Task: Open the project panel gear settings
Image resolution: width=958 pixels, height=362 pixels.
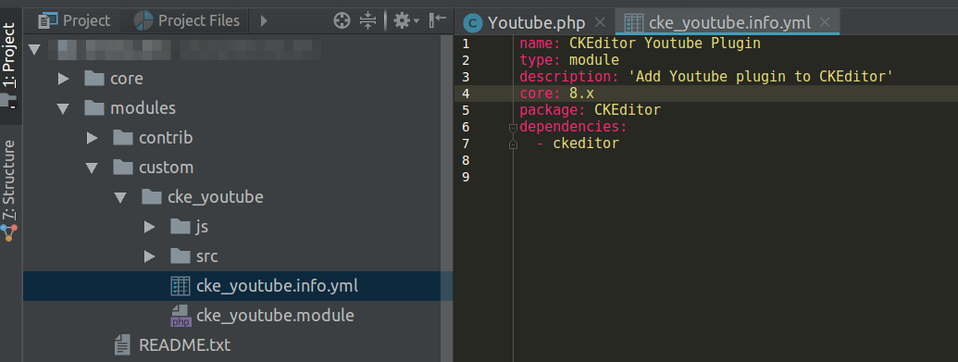Action: (406, 21)
